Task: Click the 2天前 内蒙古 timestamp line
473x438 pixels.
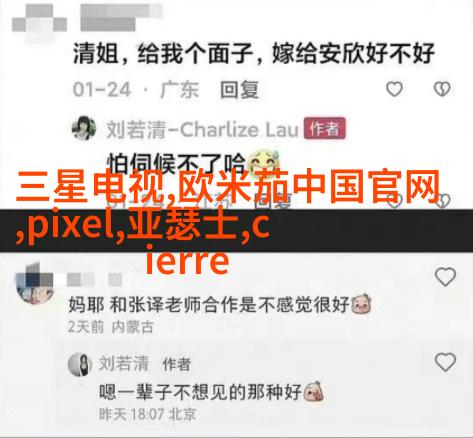Action: 111,327
